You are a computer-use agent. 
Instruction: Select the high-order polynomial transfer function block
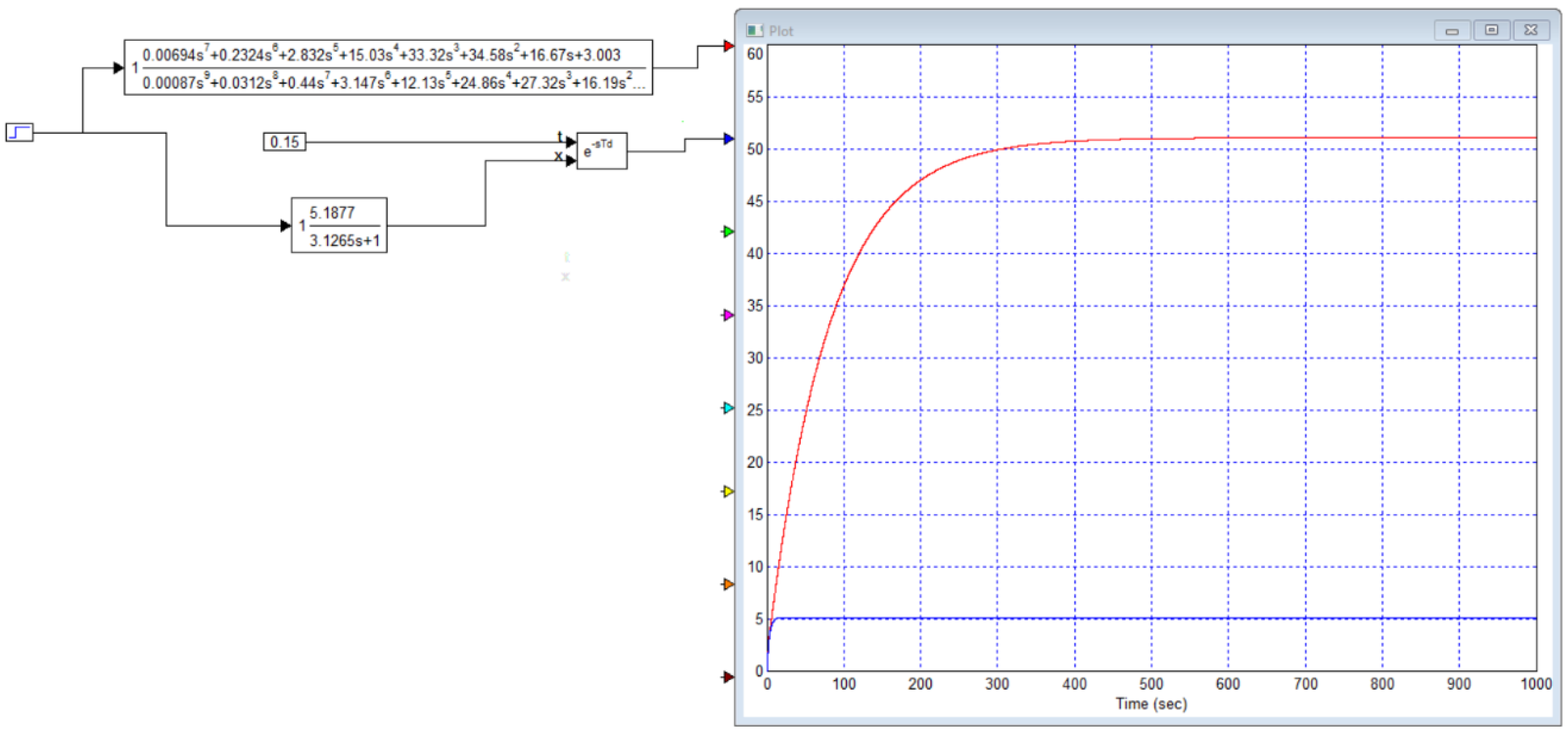pos(388,68)
